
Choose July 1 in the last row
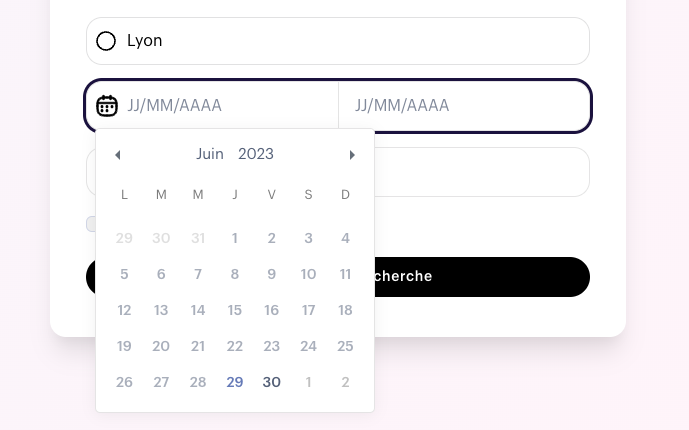click(308, 382)
